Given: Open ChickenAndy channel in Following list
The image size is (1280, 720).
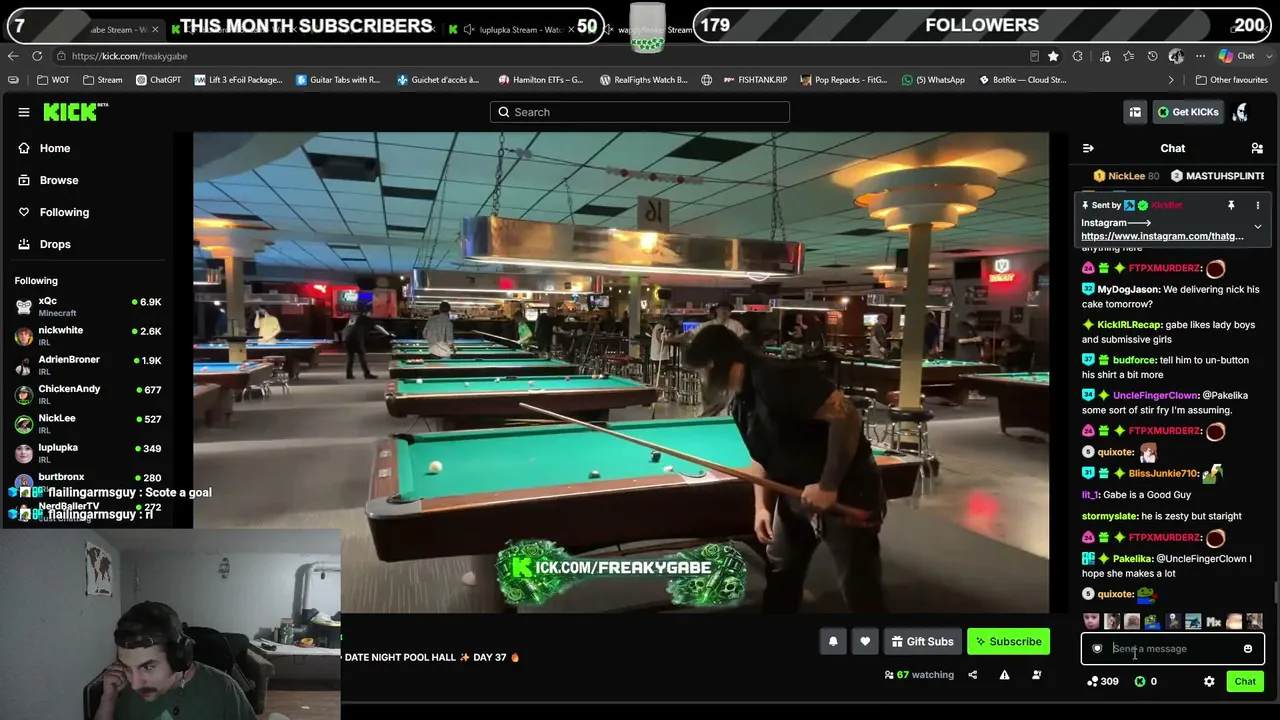Looking at the screenshot, I should pyautogui.click(x=88, y=394).
